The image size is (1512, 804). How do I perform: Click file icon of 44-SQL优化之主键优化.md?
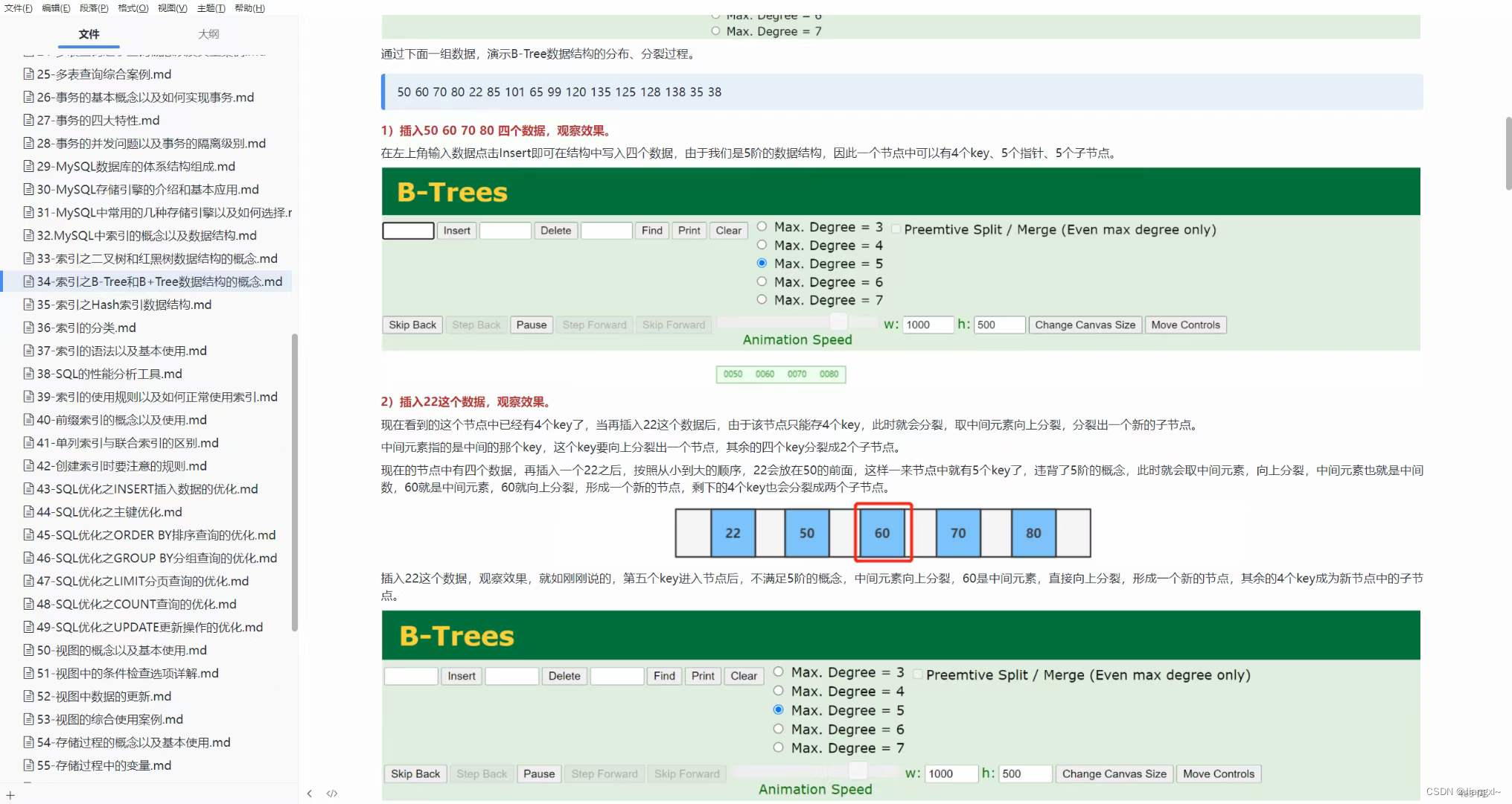click(x=28, y=511)
